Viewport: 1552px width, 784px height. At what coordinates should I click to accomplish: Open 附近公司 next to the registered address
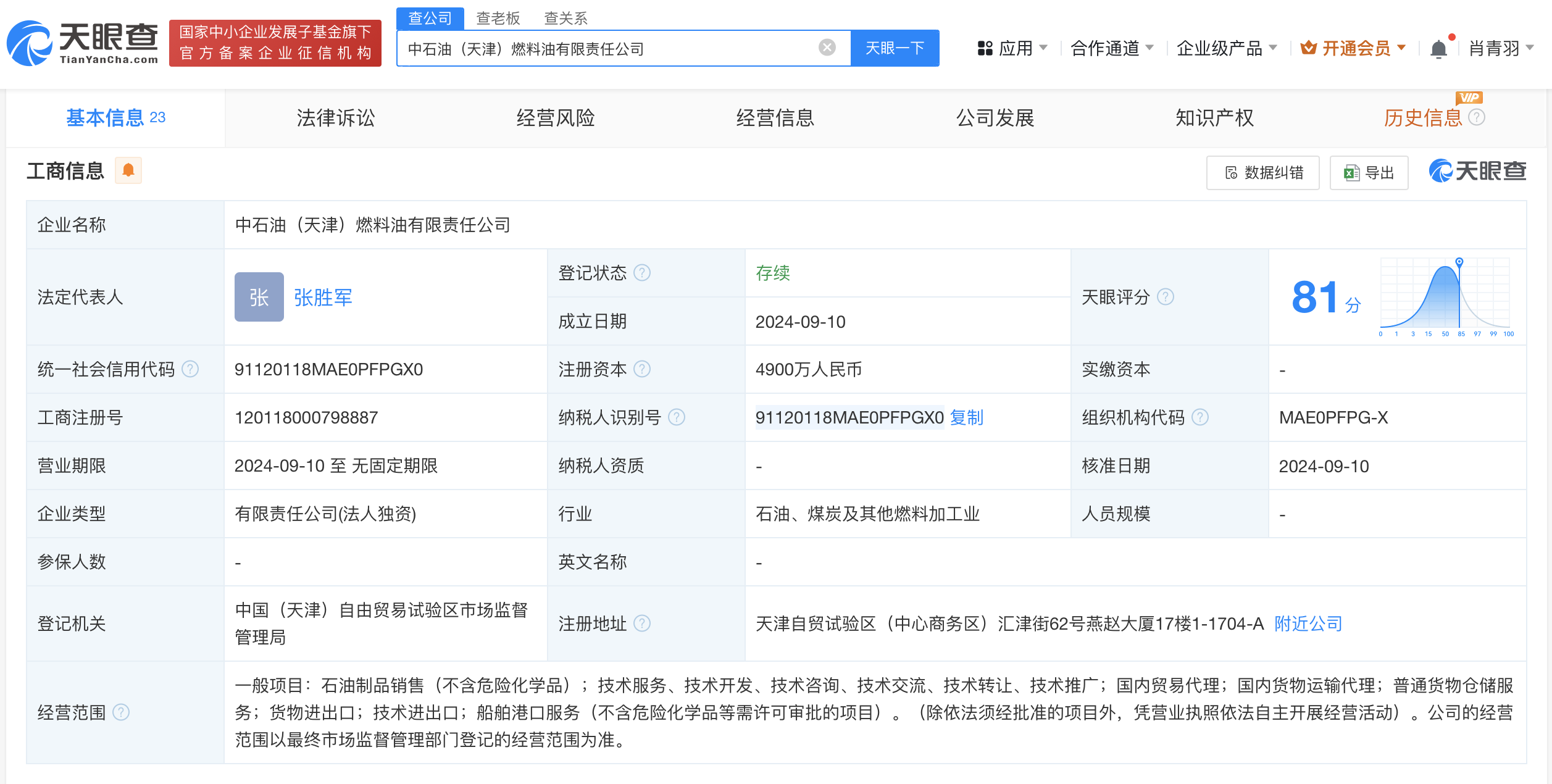tap(1307, 623)
